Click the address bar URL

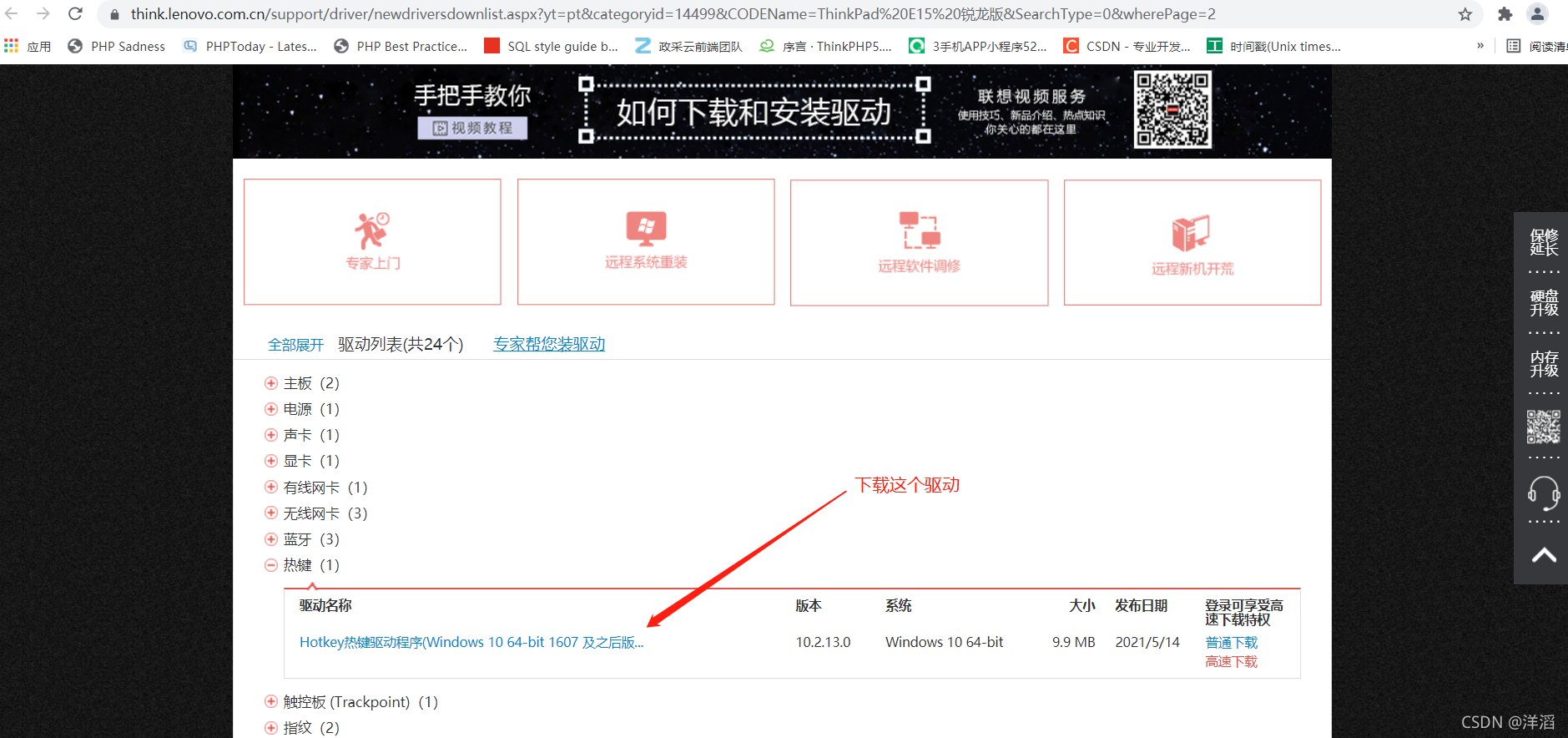[673, 14]
